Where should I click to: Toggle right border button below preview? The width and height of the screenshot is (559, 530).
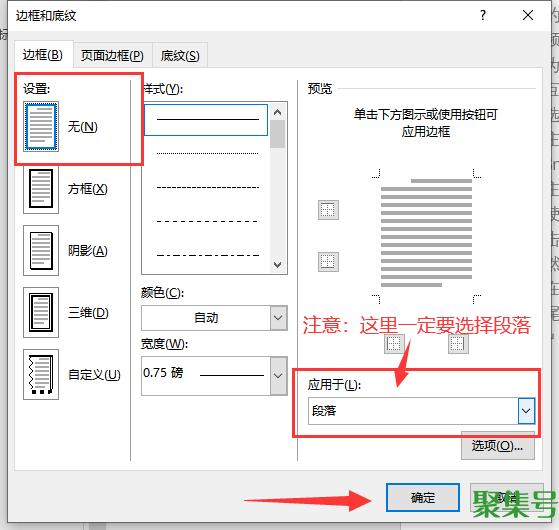458,344
